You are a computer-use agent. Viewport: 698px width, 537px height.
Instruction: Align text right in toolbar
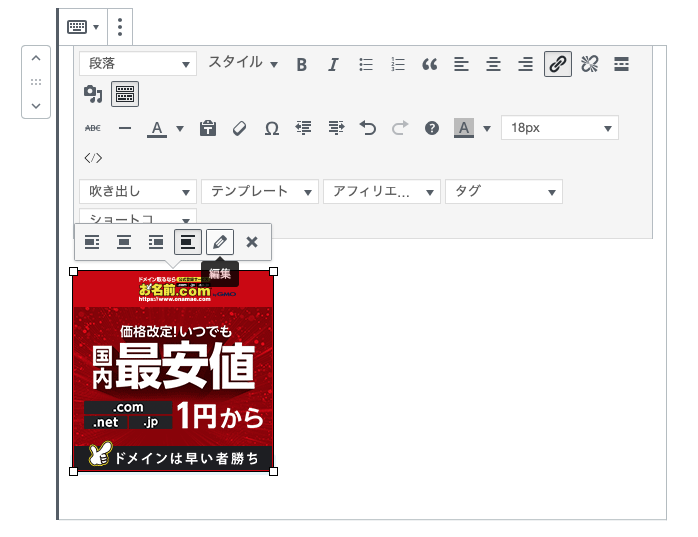(525, 65)
